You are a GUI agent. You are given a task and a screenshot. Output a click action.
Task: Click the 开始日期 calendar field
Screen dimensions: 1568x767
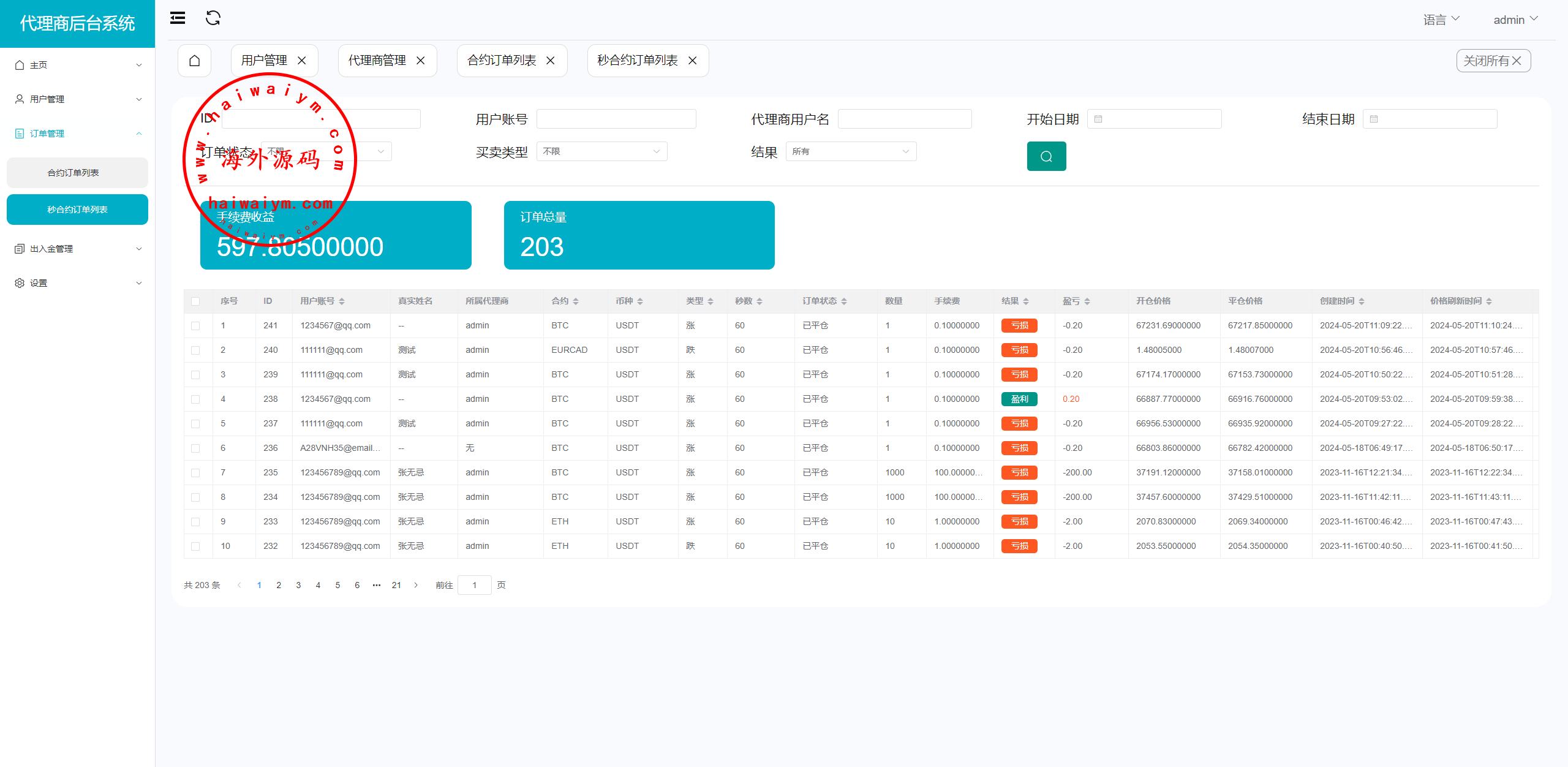point(1154,119)
